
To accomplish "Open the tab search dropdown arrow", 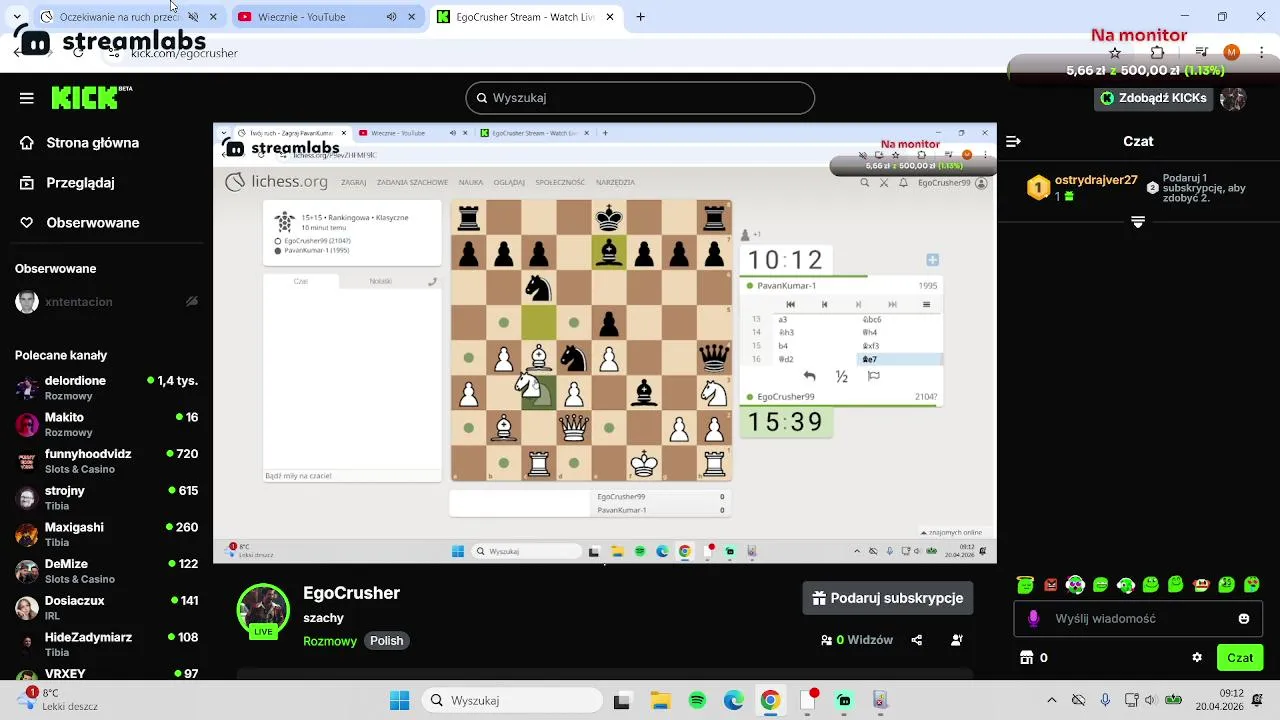I will (x=17, y=17).
